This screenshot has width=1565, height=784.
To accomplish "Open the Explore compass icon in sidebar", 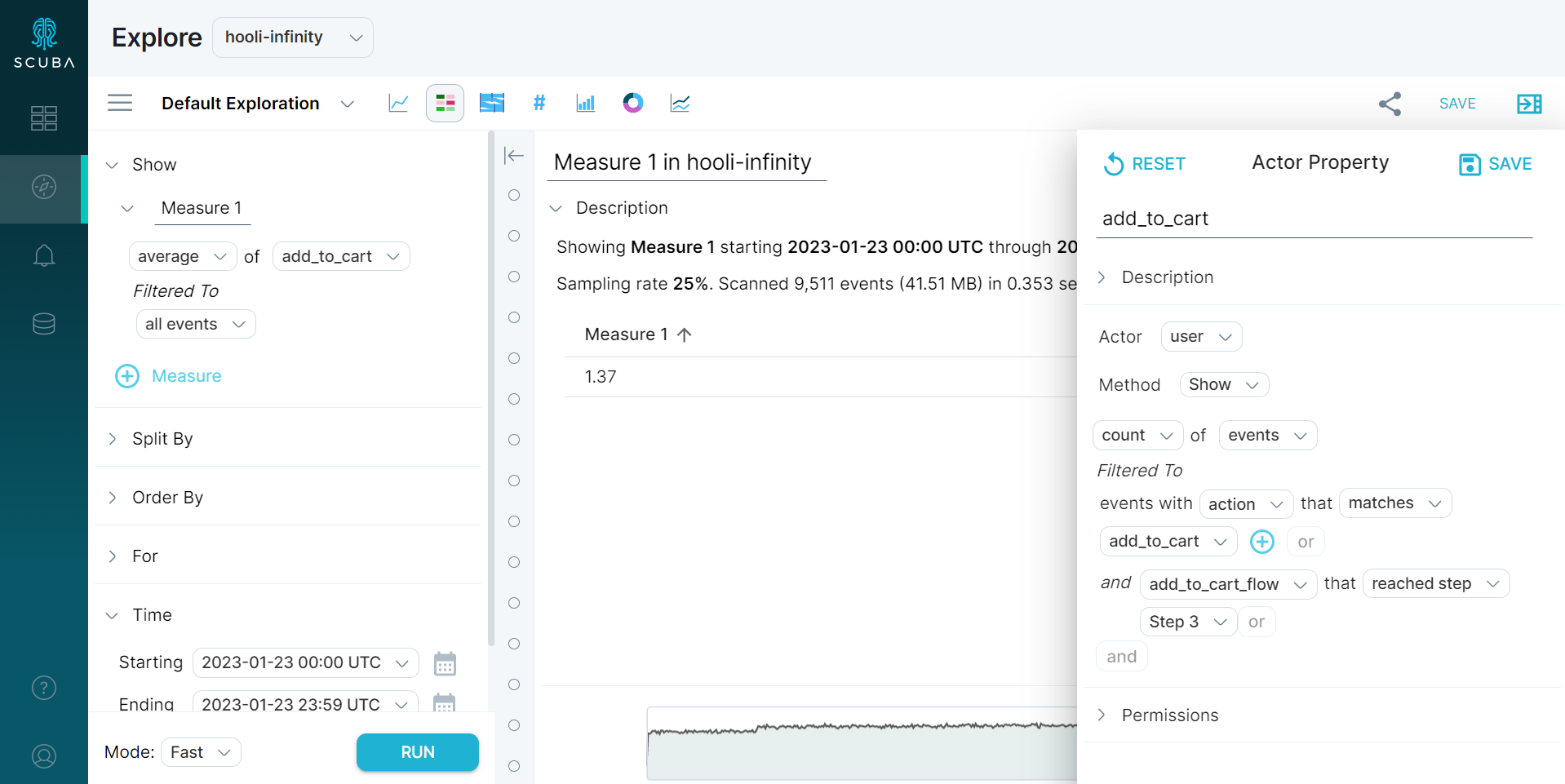I will (x=44, y=187).
